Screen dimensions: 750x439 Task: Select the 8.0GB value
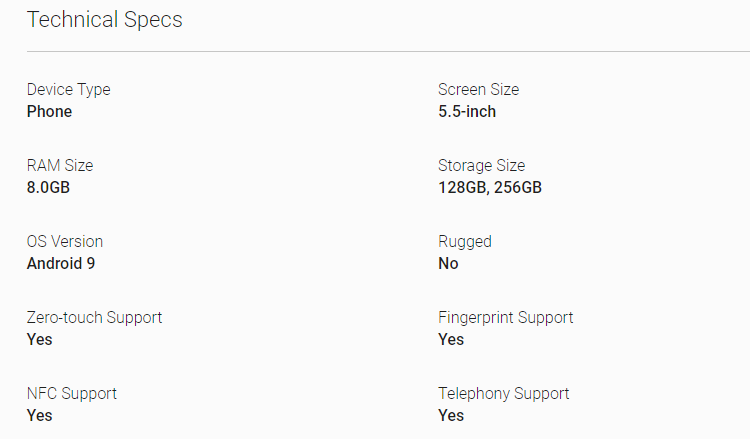(48, 188)
